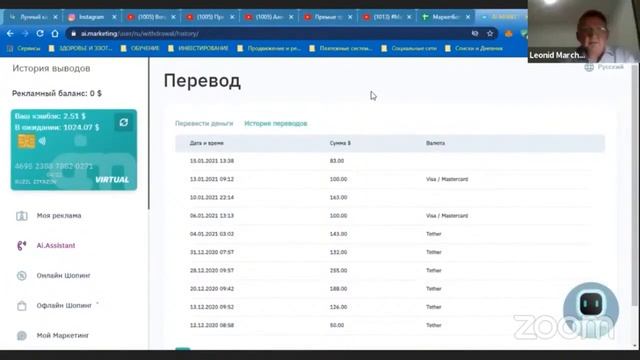Image resolution: width=640 pixels, height=360 pixels.
Task: Open the browser home page icon
Action: click(x=55, y=33)
